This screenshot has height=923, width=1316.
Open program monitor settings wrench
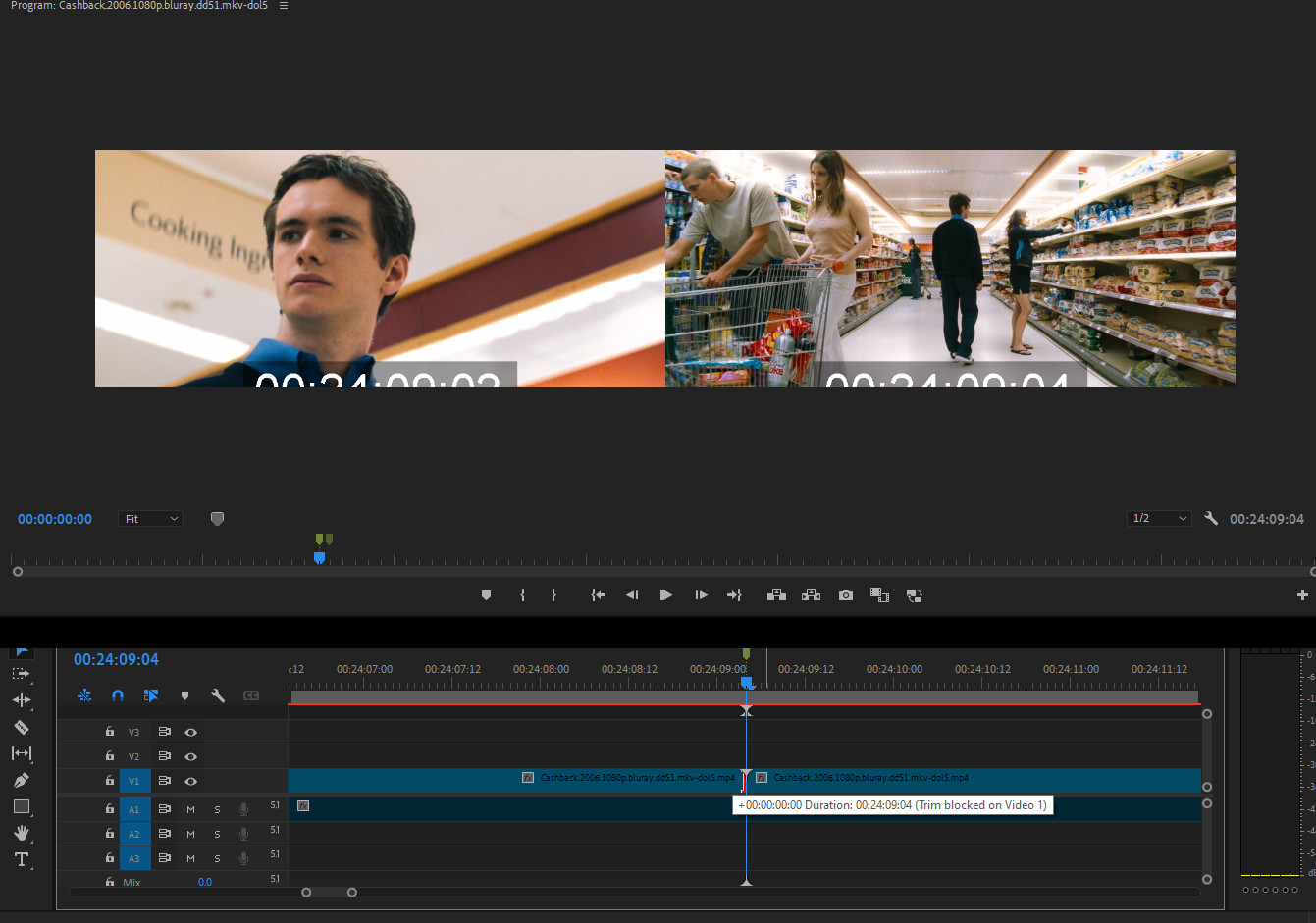click(x=1211, y=519)
